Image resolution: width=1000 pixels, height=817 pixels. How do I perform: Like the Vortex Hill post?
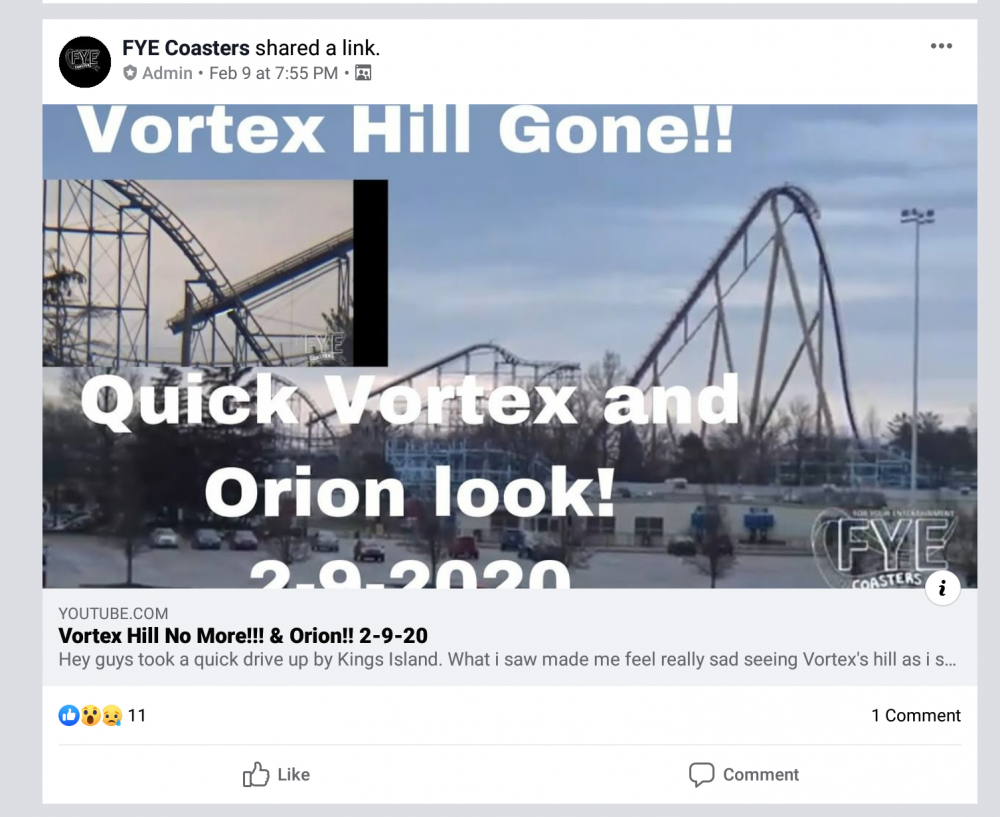coord(276,774)
